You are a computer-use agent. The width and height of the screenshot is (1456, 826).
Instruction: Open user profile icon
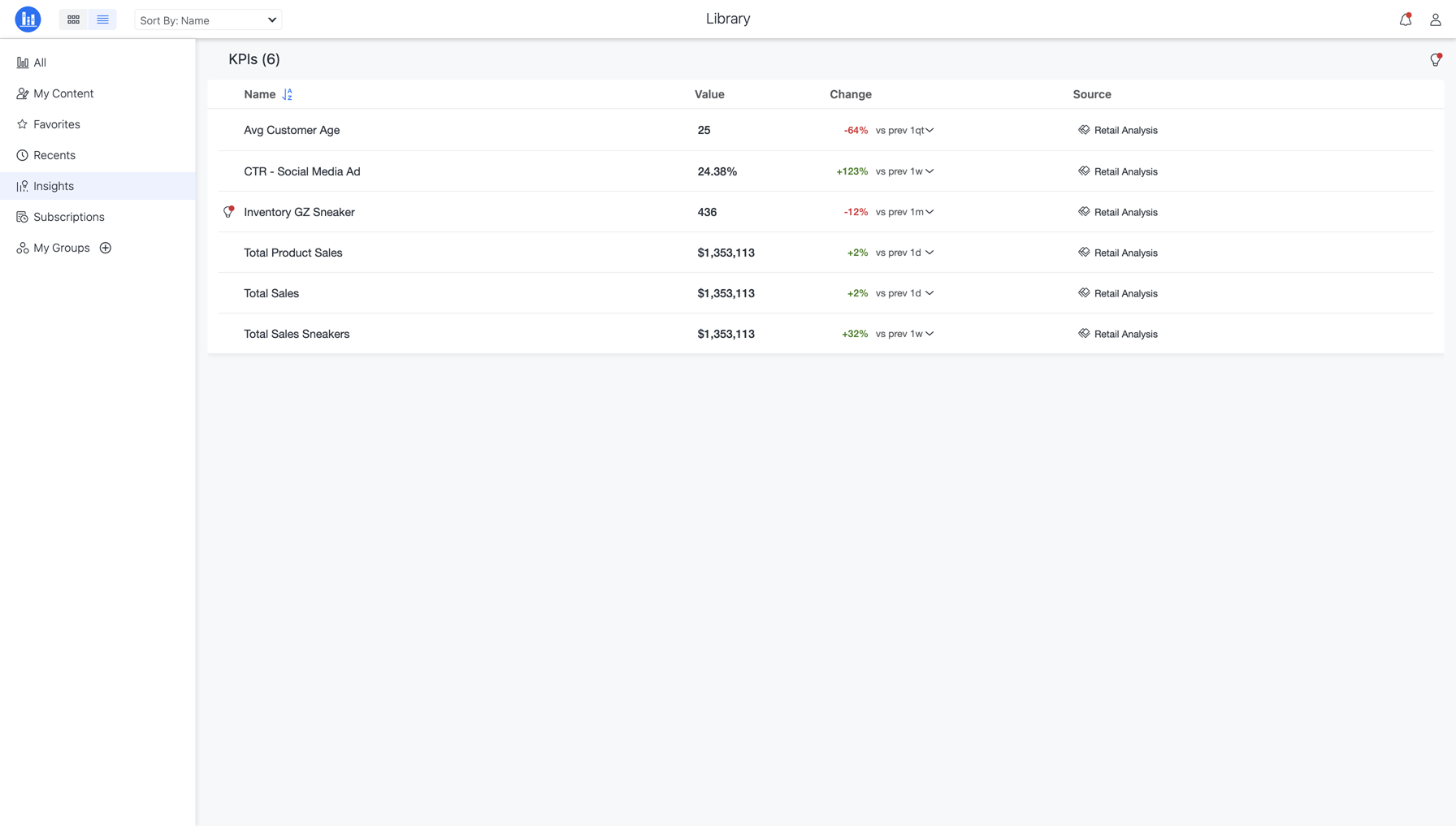click(x=1435, y=20)
